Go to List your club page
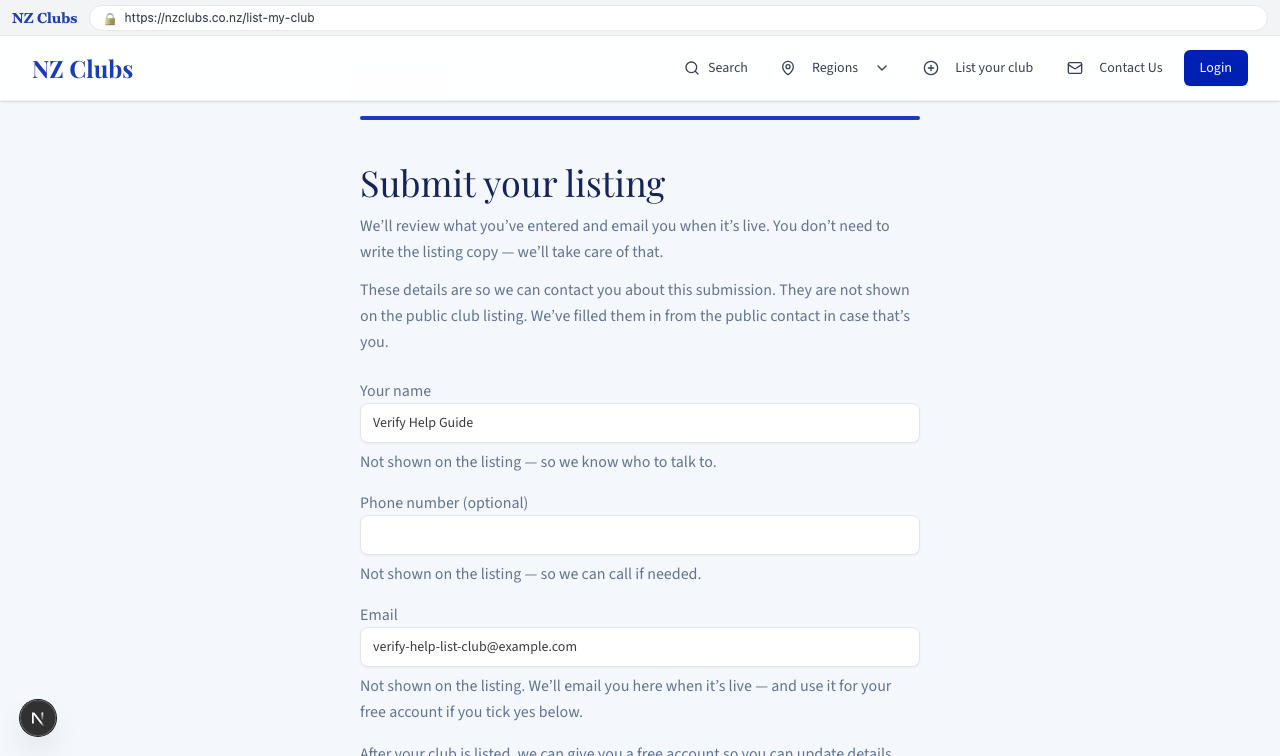The width and height of the screenshot is (1280, 756). tap(978, 68)
